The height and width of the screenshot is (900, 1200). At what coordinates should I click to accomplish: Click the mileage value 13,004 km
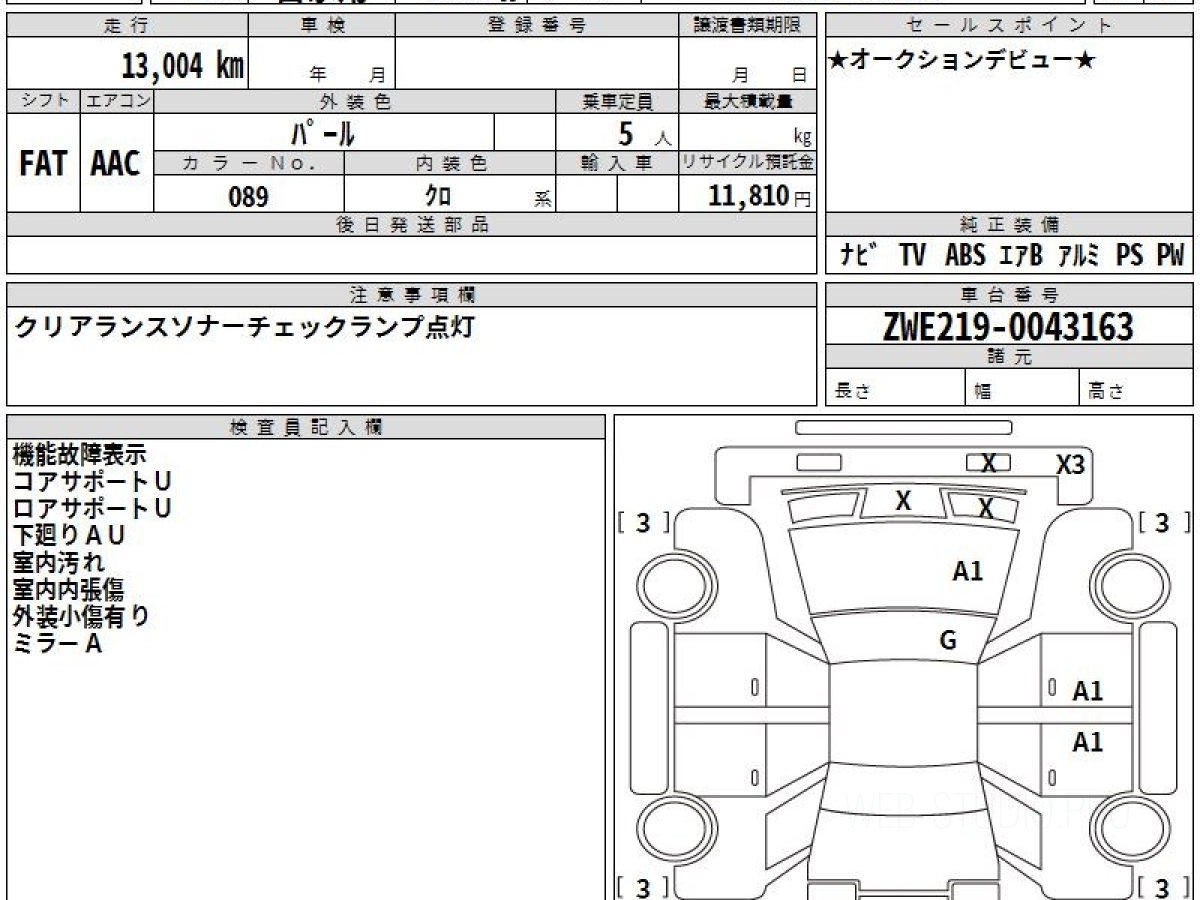[x=183, y=66]
